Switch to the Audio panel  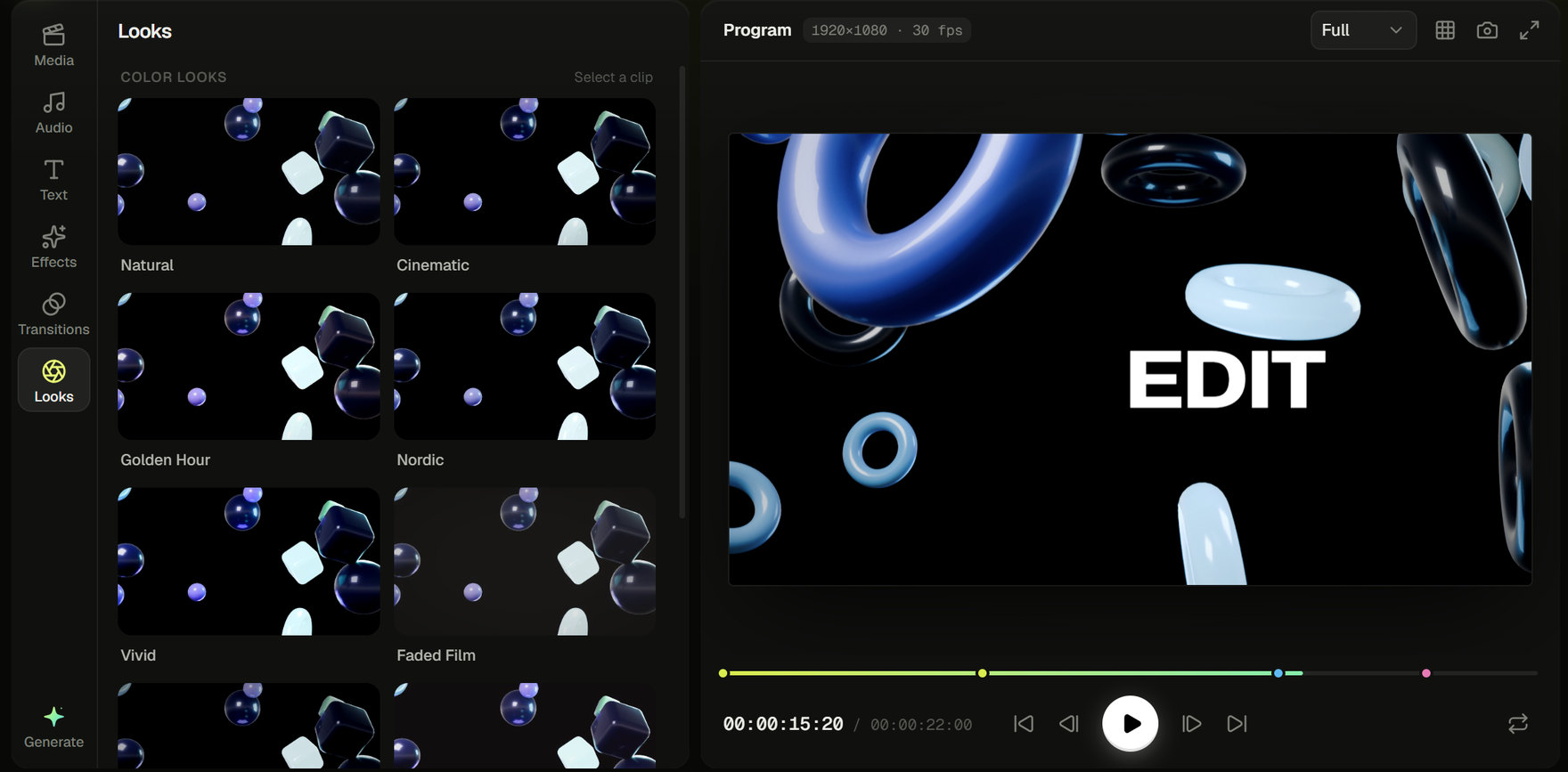tap(53, 113)
